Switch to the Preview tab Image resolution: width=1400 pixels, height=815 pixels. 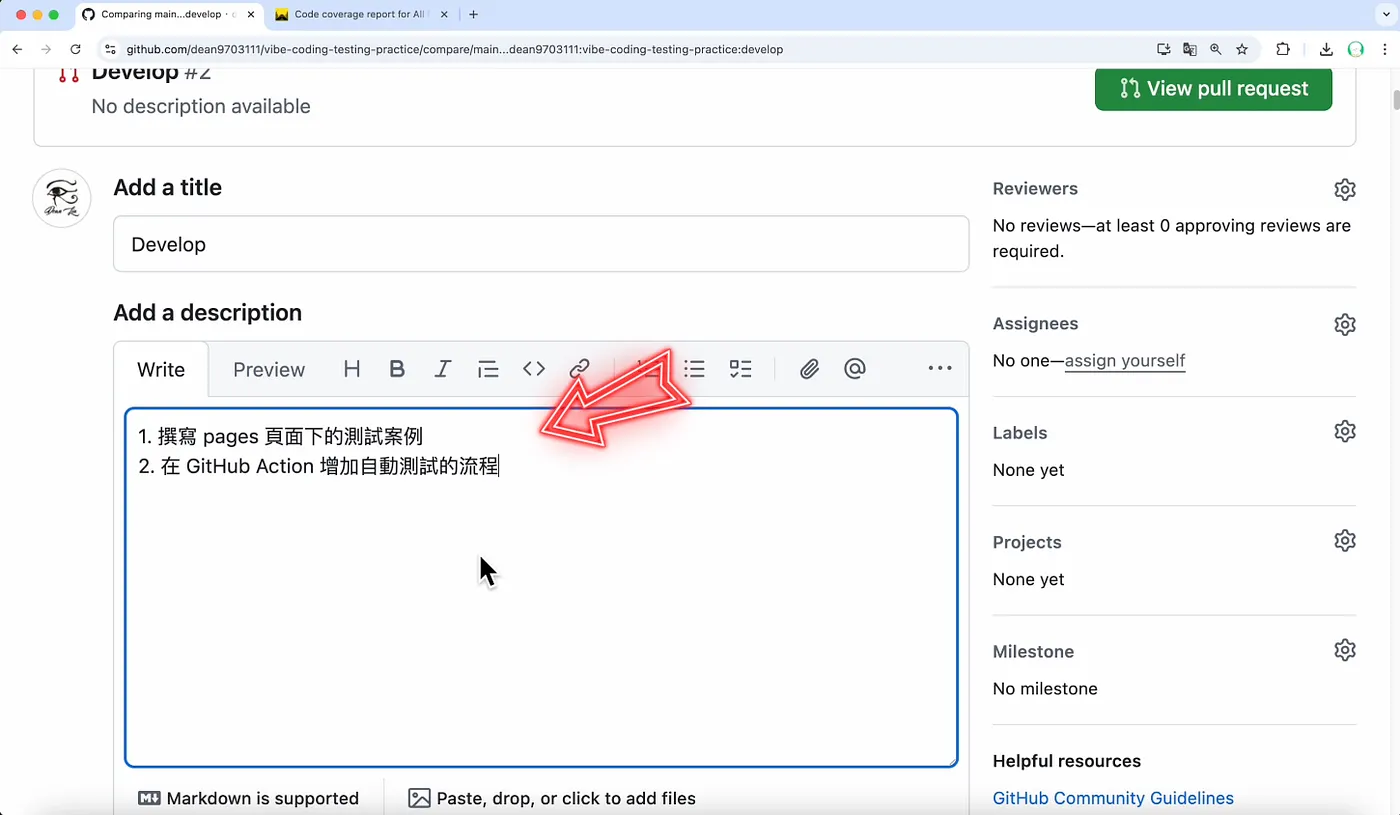(269, 370)
